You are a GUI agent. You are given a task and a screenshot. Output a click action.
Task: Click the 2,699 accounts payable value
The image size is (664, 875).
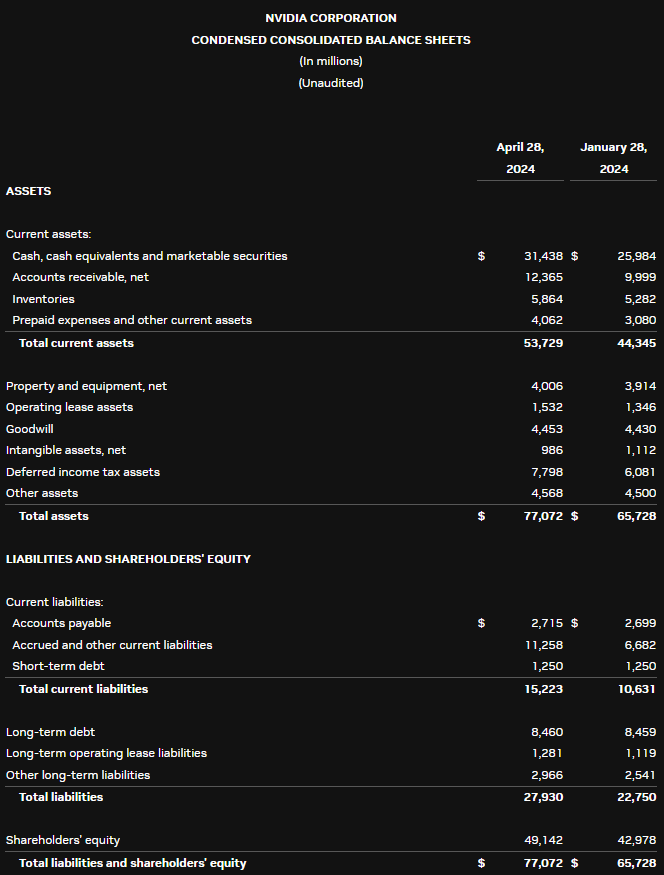point(640,623)
